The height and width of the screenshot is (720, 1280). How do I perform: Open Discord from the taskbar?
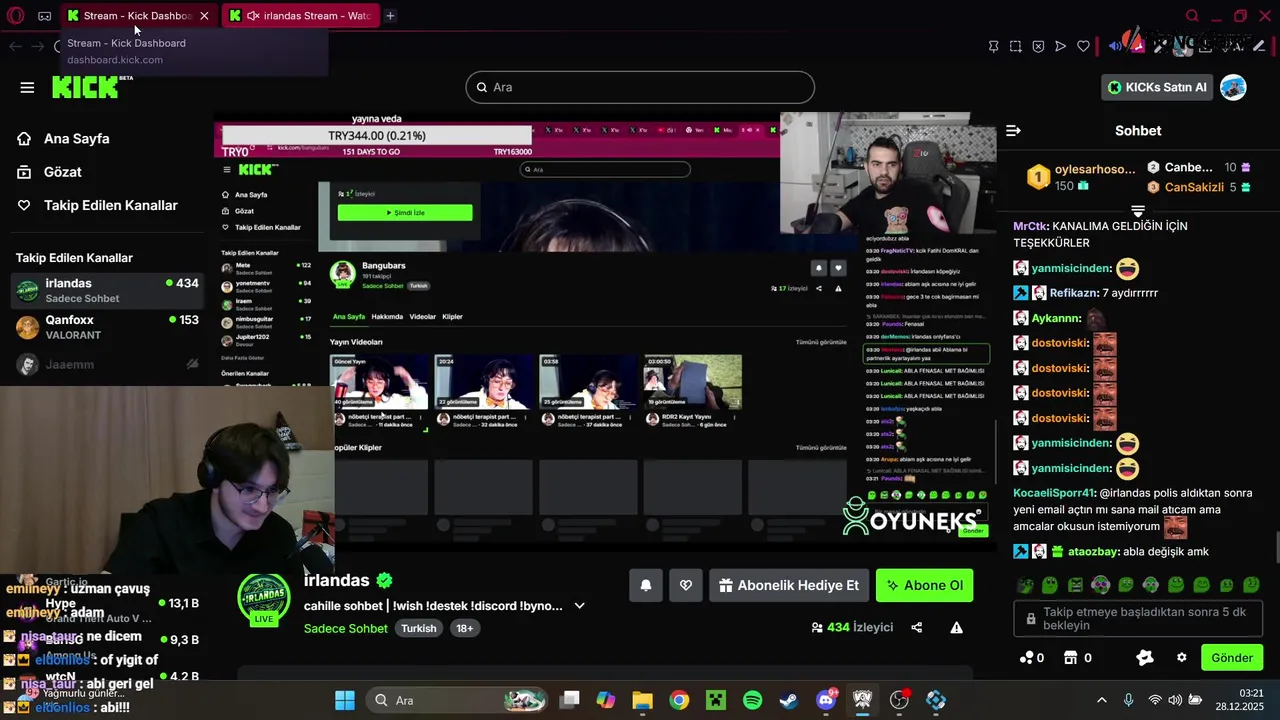826,700
